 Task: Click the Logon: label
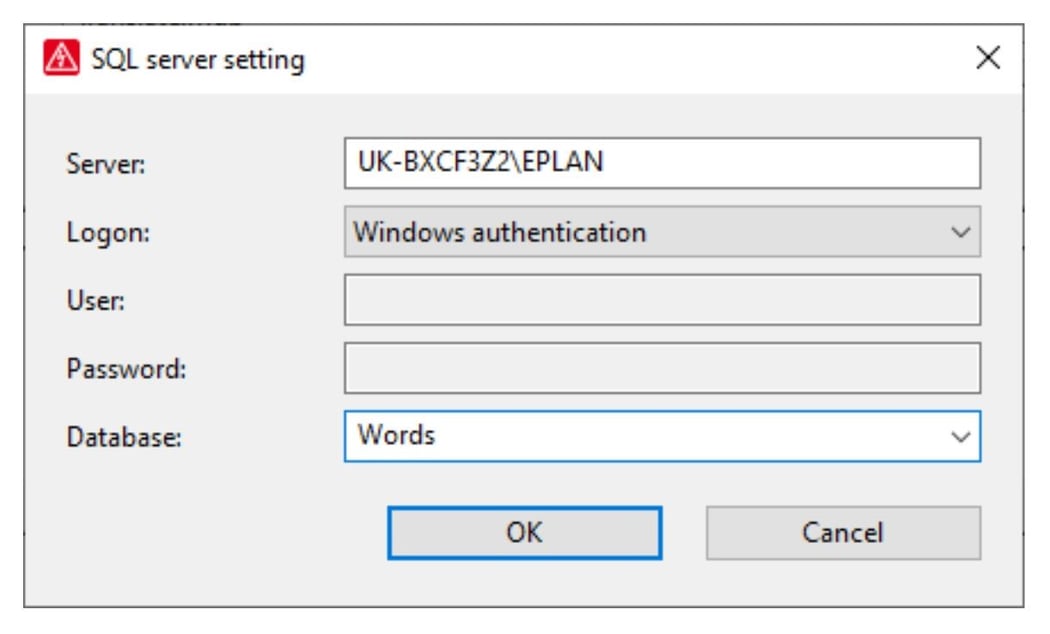click(x=107, y=232)
